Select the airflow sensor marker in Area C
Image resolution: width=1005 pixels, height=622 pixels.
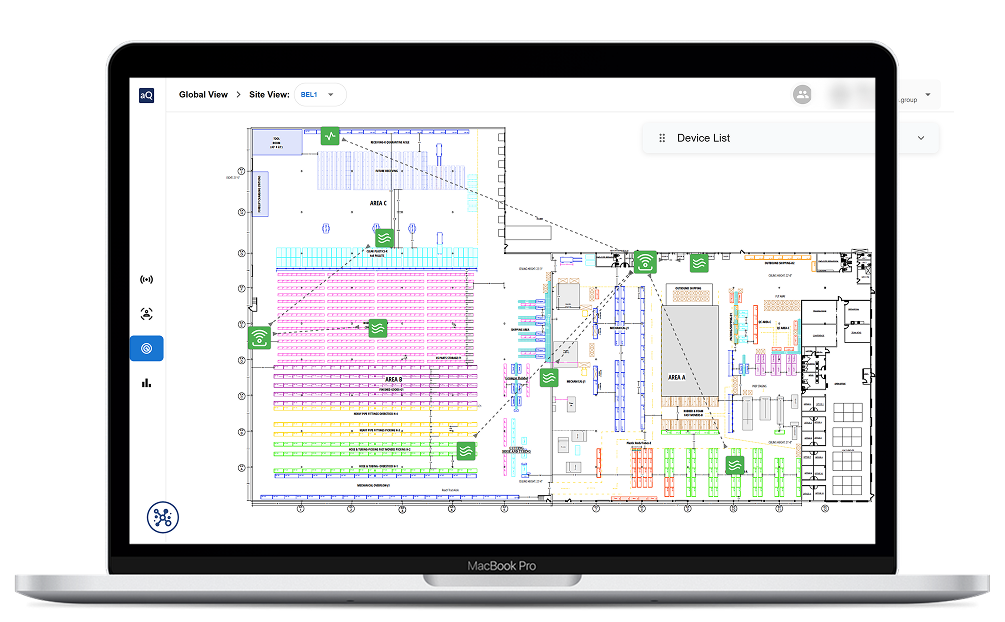point(384,238)
